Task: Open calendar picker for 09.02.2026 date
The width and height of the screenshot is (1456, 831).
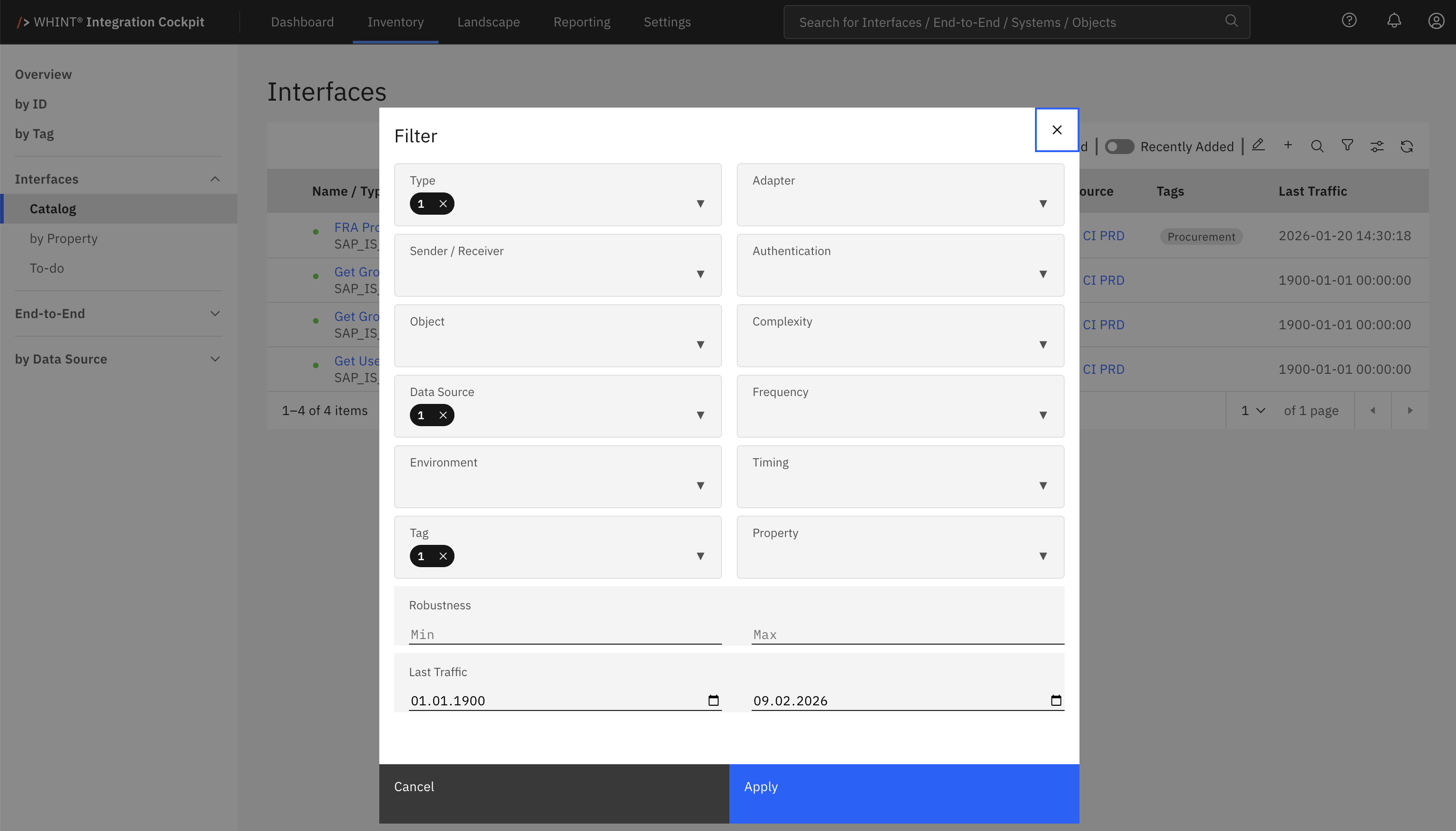Action: tap(1055, 700)
